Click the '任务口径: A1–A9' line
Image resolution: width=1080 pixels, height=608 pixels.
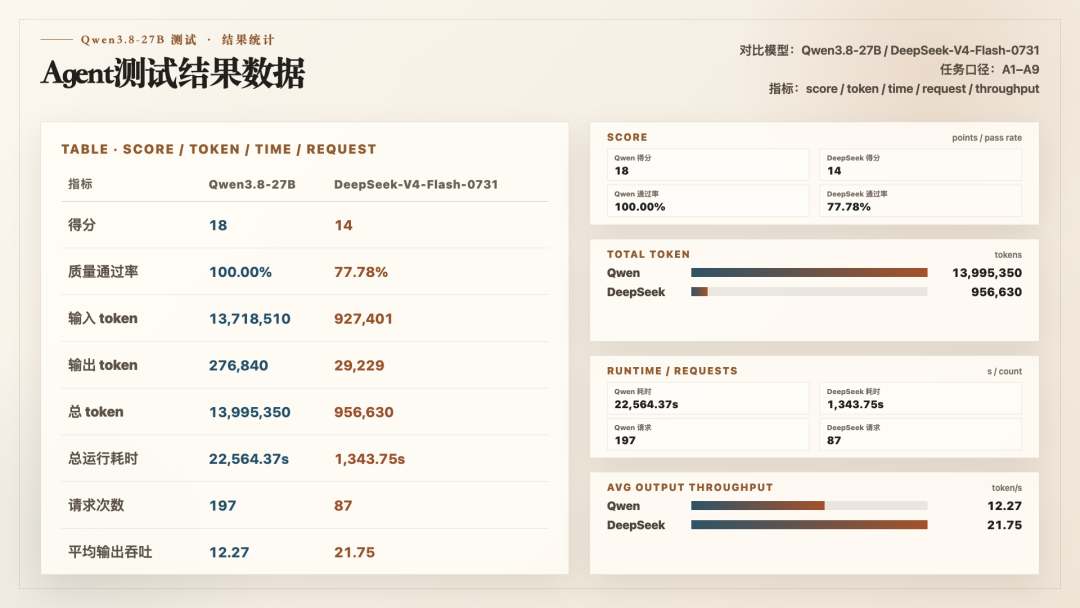tap(989, 70)
